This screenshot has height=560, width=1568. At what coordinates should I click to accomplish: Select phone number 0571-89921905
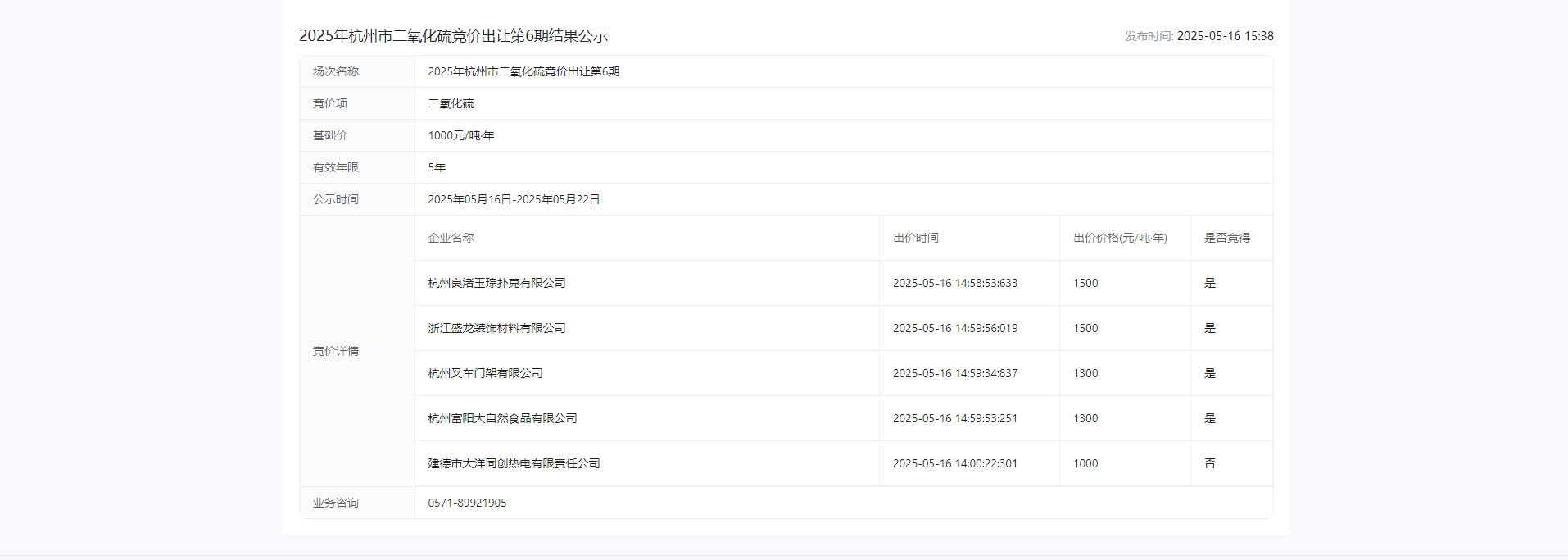[467, 503]
